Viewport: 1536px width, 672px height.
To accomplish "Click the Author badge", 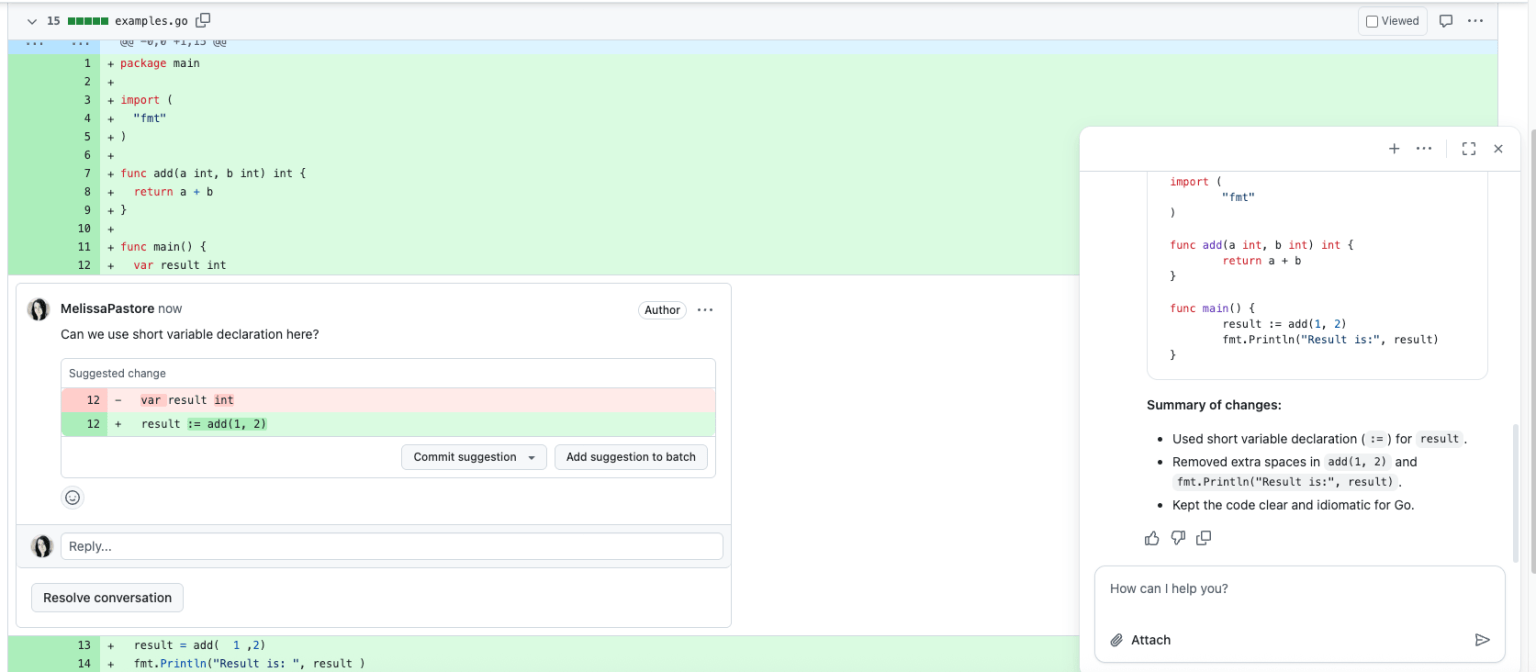I will click(x=662, y=310).
